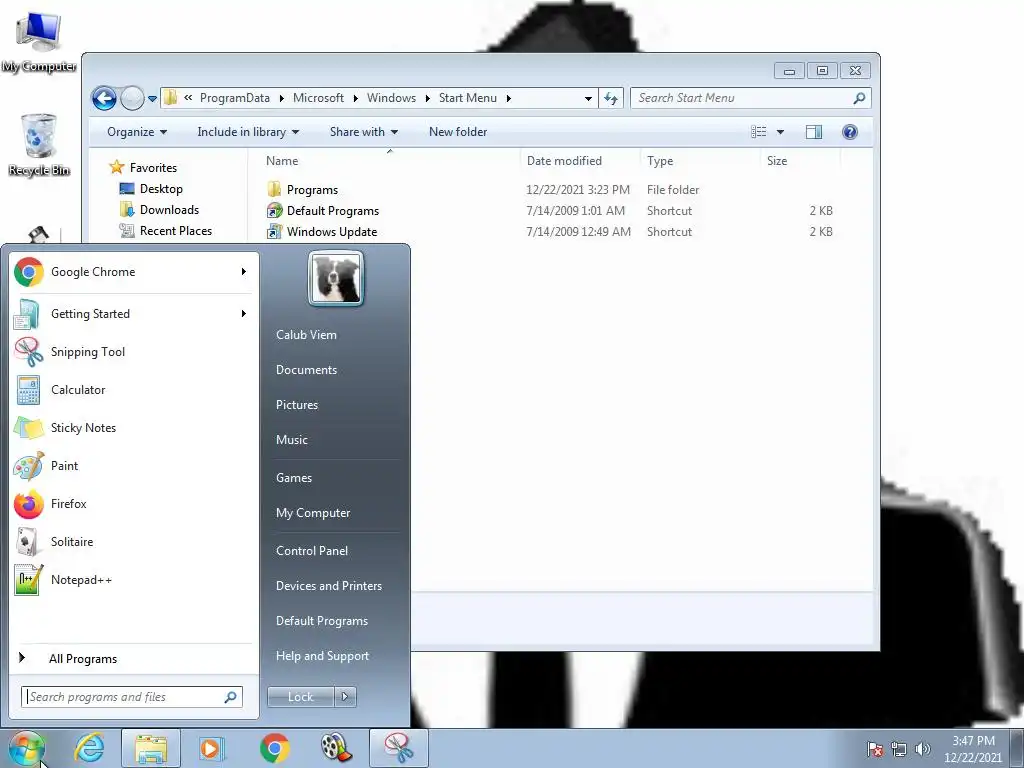Screen dimensions: 1024x768
Task: Open recent pages dropdown arrow
Action: (152, 99)
